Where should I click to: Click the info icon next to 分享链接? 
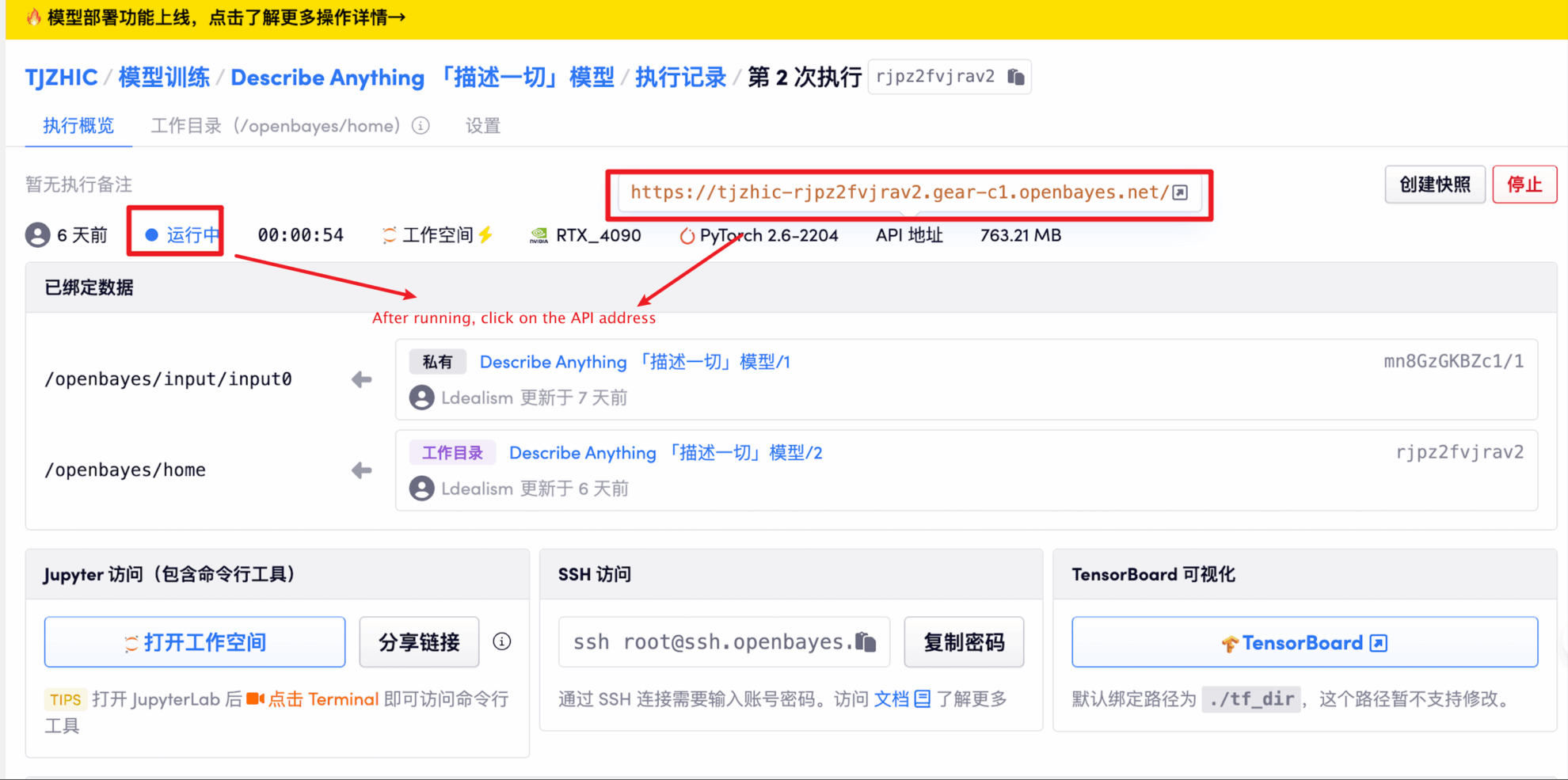(501, 641)
